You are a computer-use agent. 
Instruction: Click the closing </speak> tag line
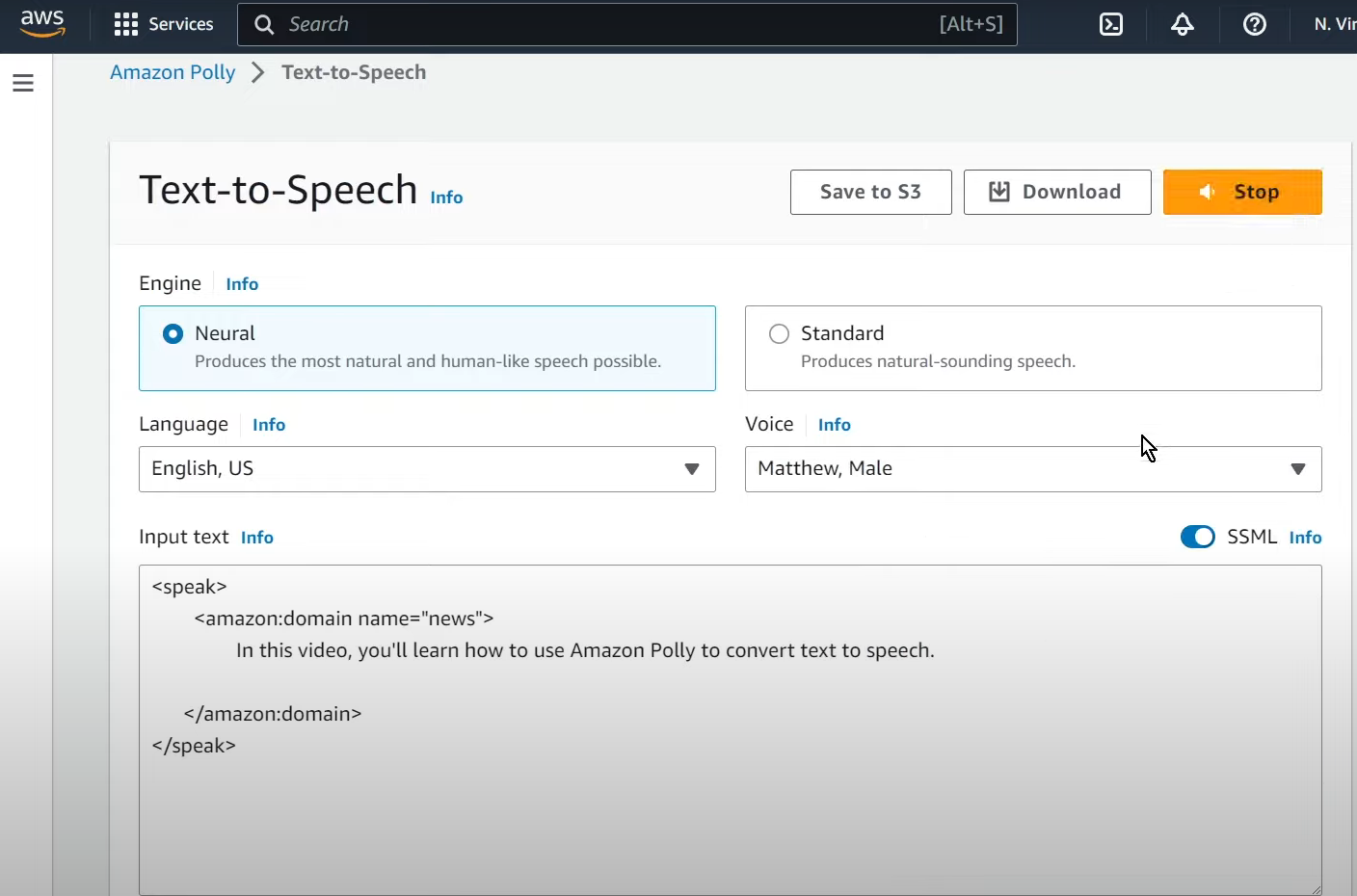[194, 746]
